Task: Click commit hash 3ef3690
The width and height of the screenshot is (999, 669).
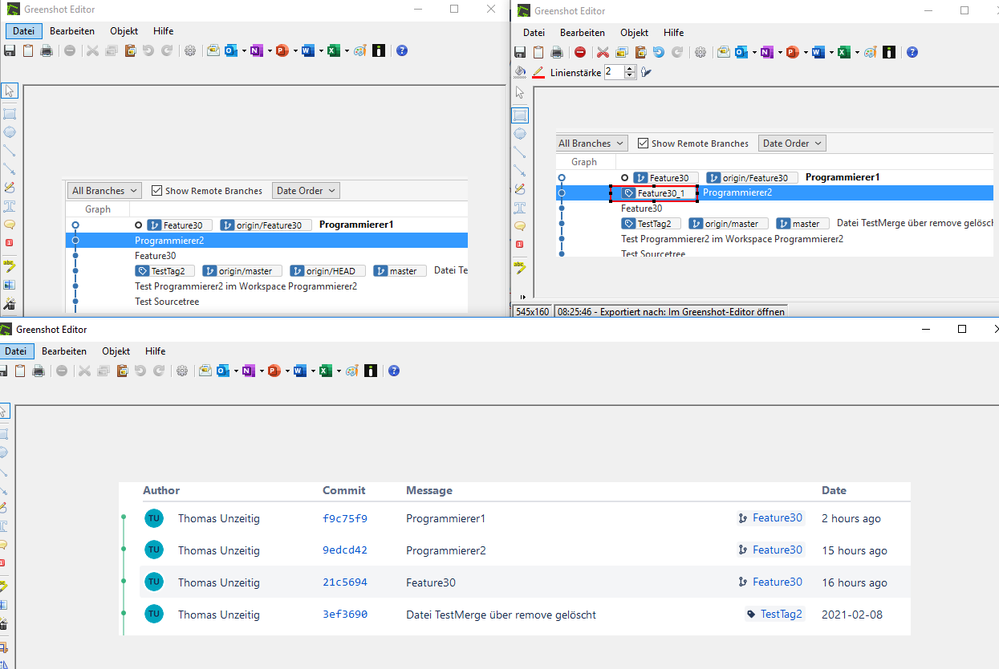Action: click(x=345, y=614)
